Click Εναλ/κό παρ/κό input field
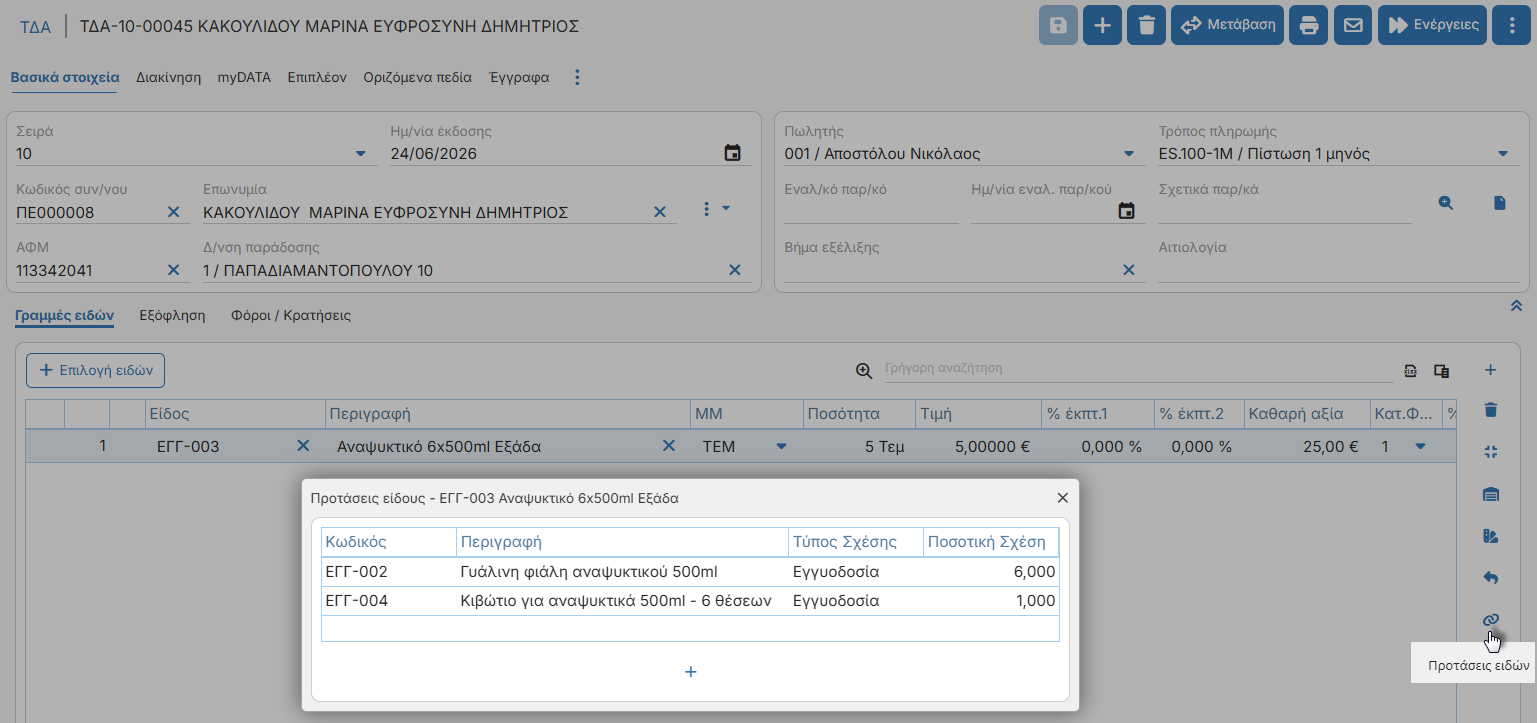The width and height of the screenshot is (1537, 723). 871,212
